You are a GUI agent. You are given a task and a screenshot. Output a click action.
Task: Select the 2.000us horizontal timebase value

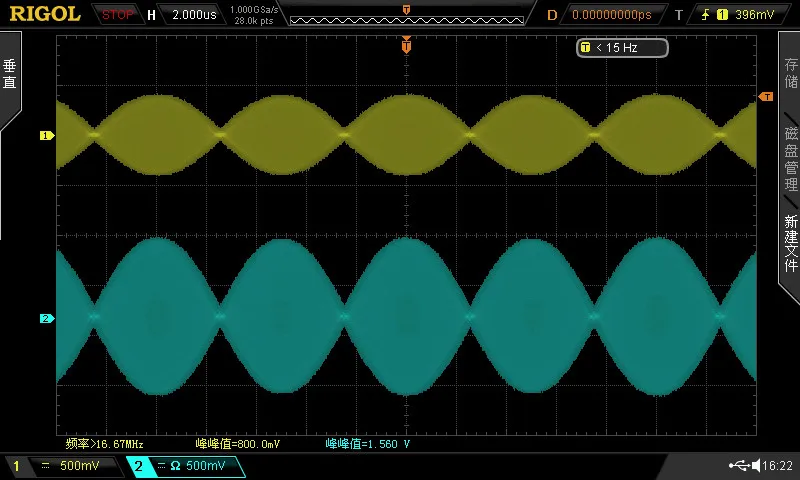tap(194, 15)
